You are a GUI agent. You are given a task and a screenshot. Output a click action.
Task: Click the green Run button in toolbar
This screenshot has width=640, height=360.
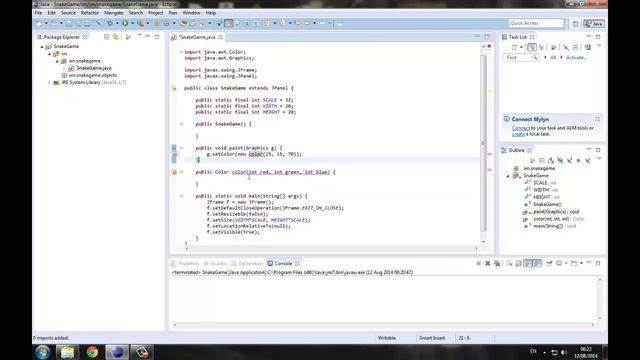pos(125,24)
